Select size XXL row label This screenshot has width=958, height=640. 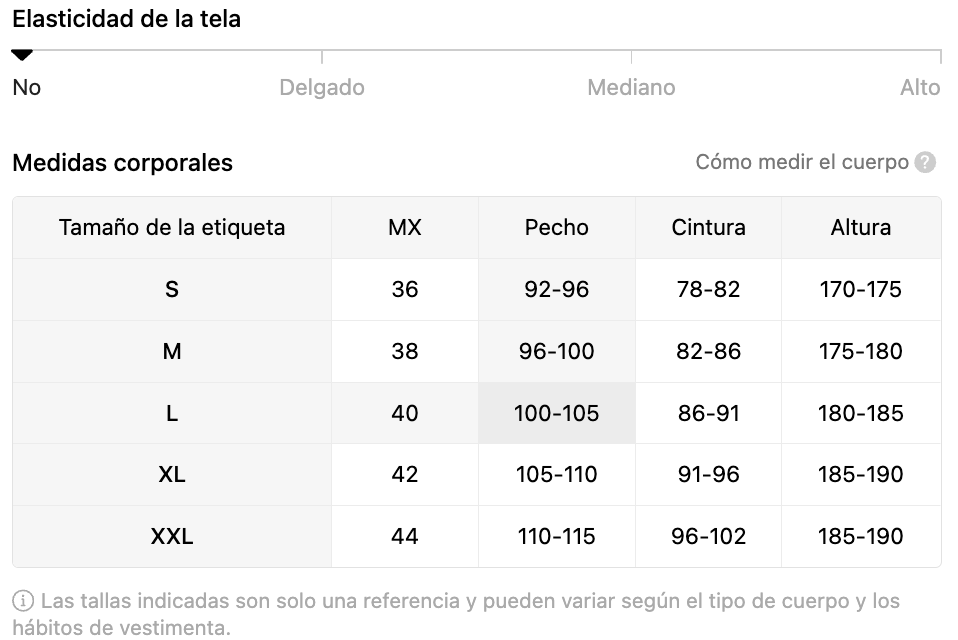tap(172, 537)
